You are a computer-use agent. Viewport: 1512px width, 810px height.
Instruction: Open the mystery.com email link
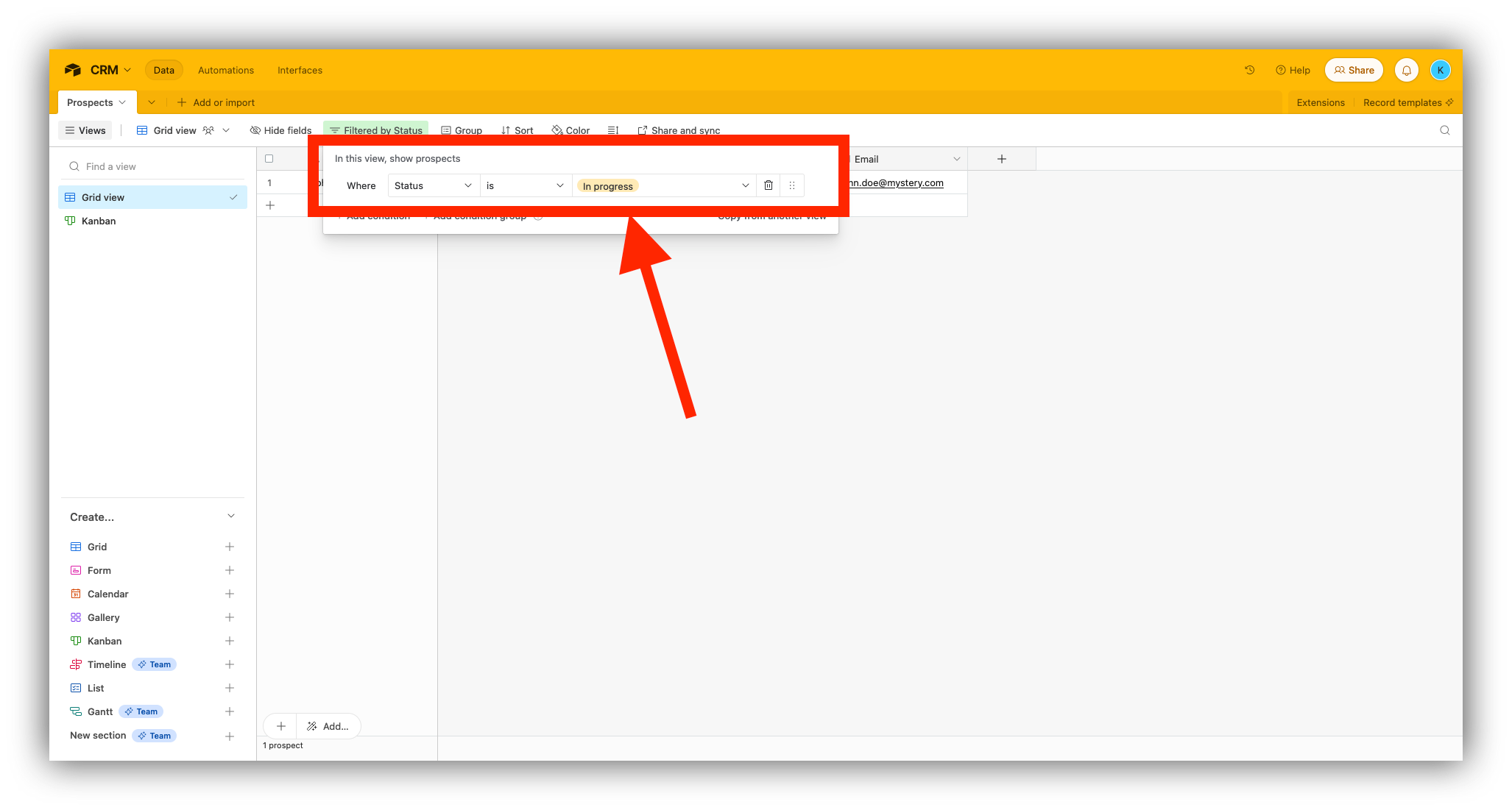click(896, 182)
